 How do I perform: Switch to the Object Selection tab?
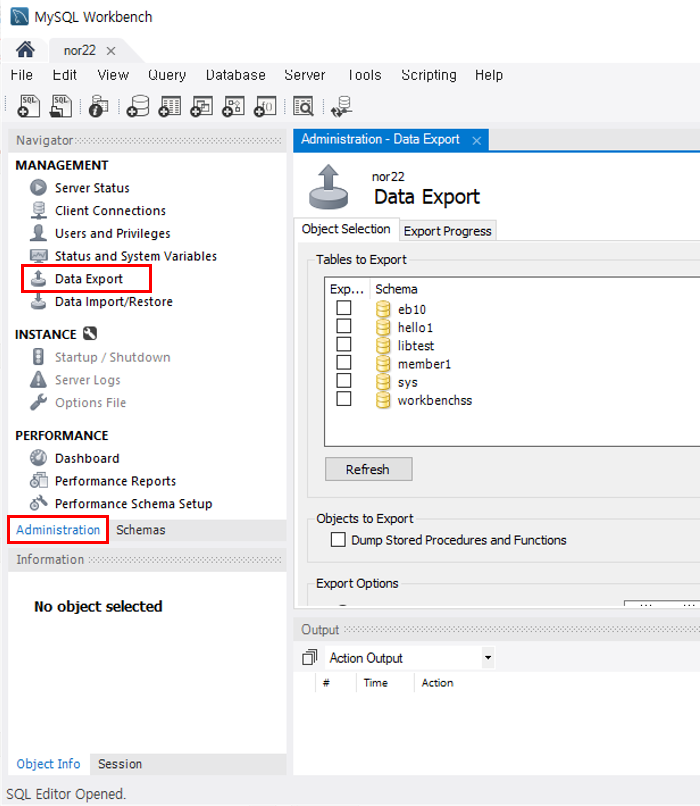(346, 229)
